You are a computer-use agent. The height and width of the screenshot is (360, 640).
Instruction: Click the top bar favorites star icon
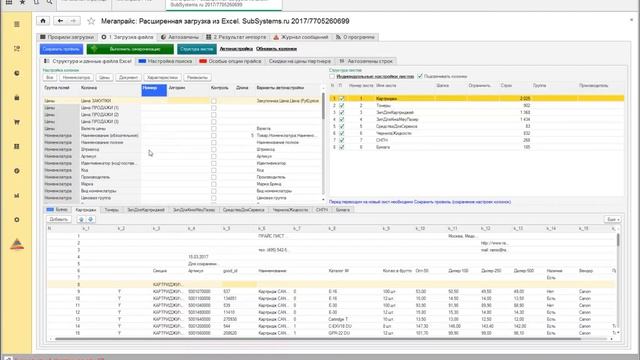(x=22, y=2)
